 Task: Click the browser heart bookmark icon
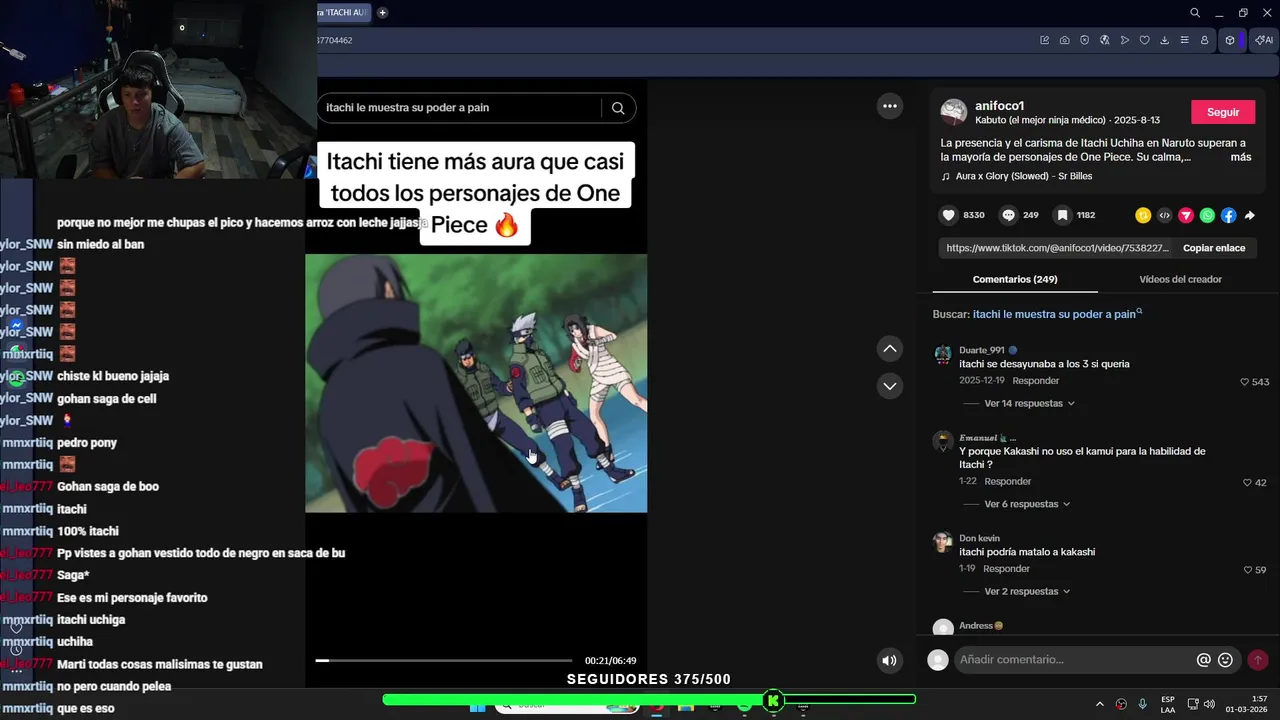[1145, 40]
